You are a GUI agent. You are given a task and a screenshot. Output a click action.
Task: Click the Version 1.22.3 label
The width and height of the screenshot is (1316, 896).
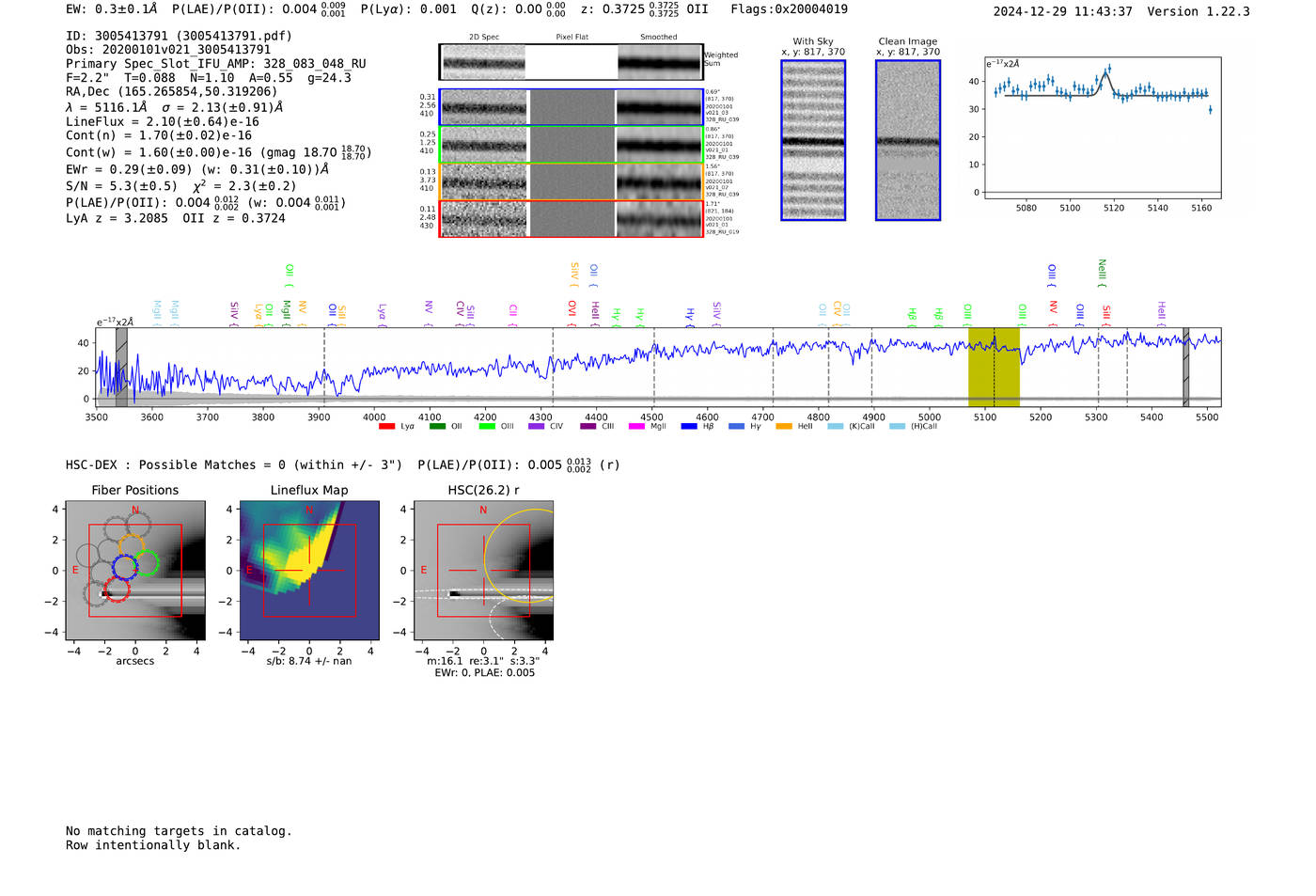pos(1198,11)
